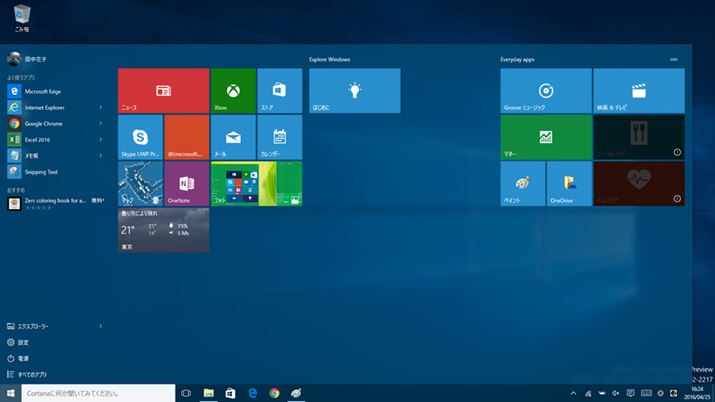Screen dimensions: 715x402
Task: Open the OneNote tile
Action: point(186,184)
